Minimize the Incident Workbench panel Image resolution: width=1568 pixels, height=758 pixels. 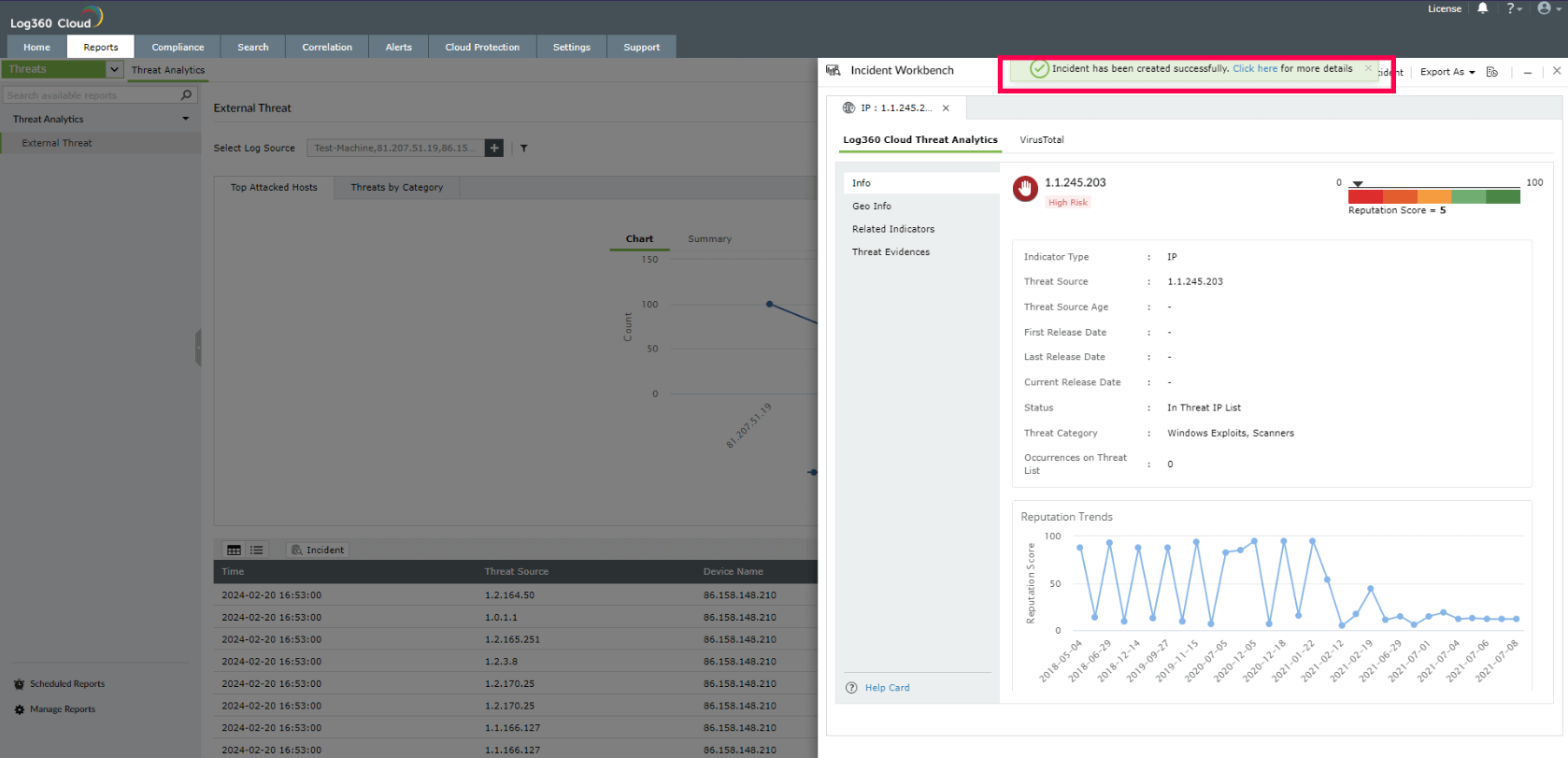pos(1528,72)
